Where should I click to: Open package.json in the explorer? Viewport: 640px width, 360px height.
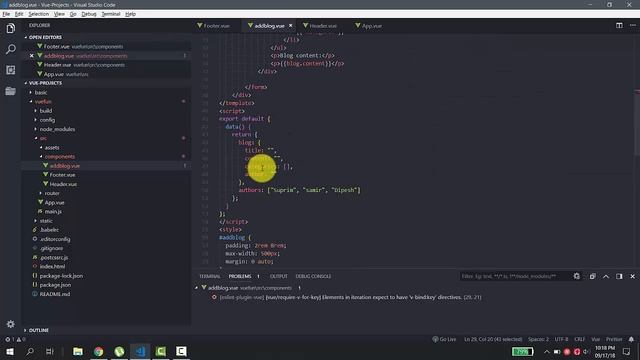click(x=55, y=285)
